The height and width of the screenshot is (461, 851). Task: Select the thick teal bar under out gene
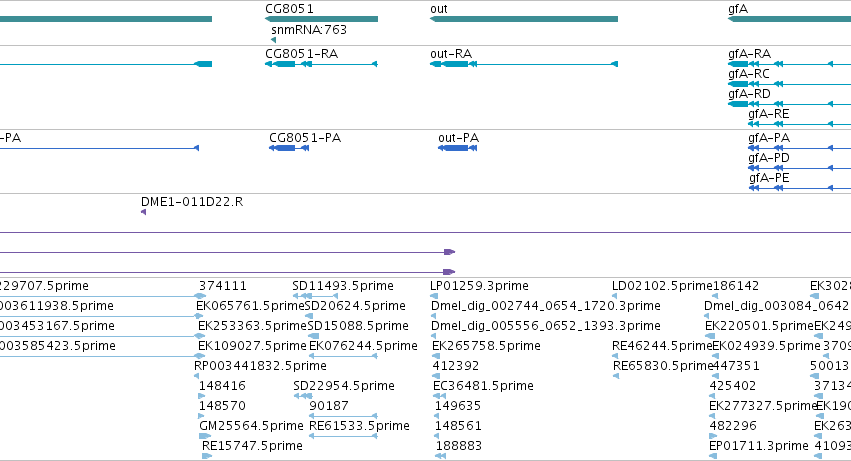pyautogui.click(x=524, y=19)
